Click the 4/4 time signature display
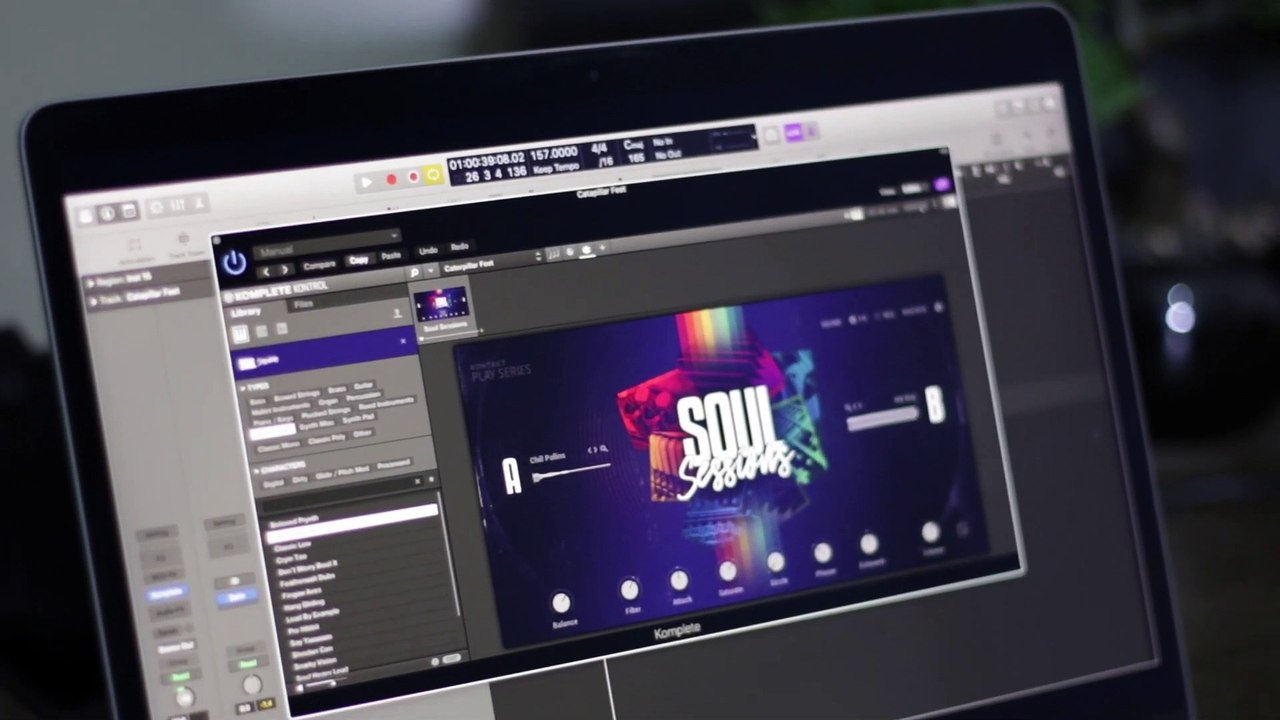This screenshot has width=1280, height=720. coord(599,147)
